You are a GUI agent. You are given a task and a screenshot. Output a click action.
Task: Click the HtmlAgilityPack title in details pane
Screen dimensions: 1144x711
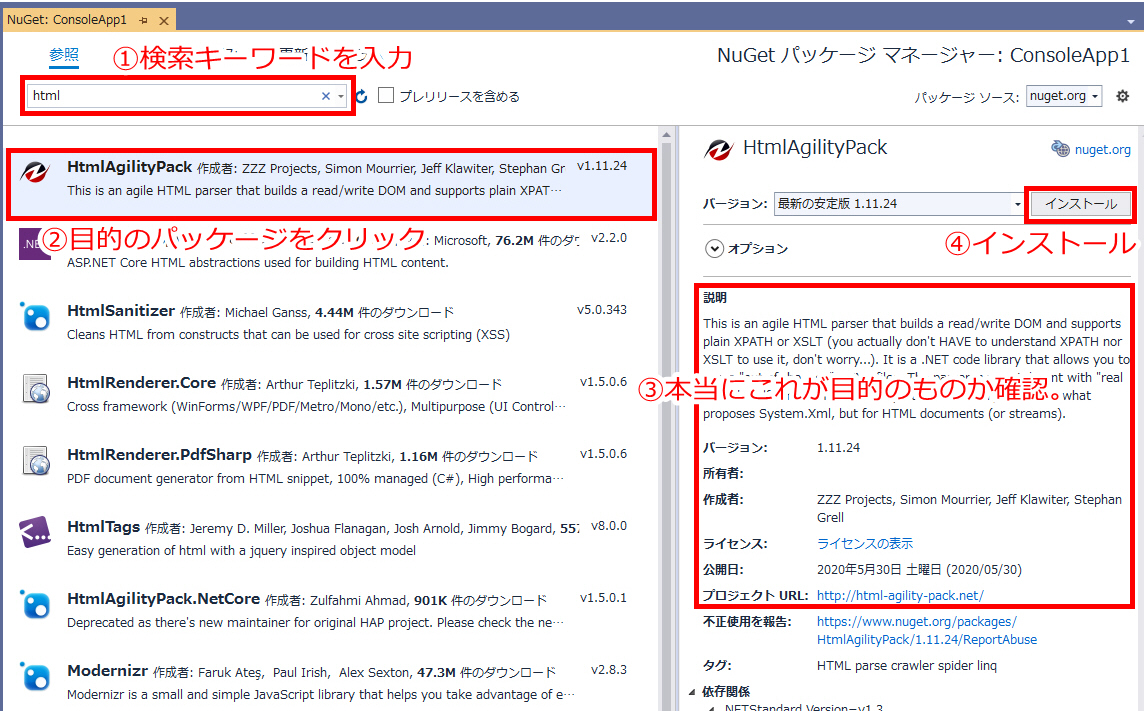coord(815,148)
